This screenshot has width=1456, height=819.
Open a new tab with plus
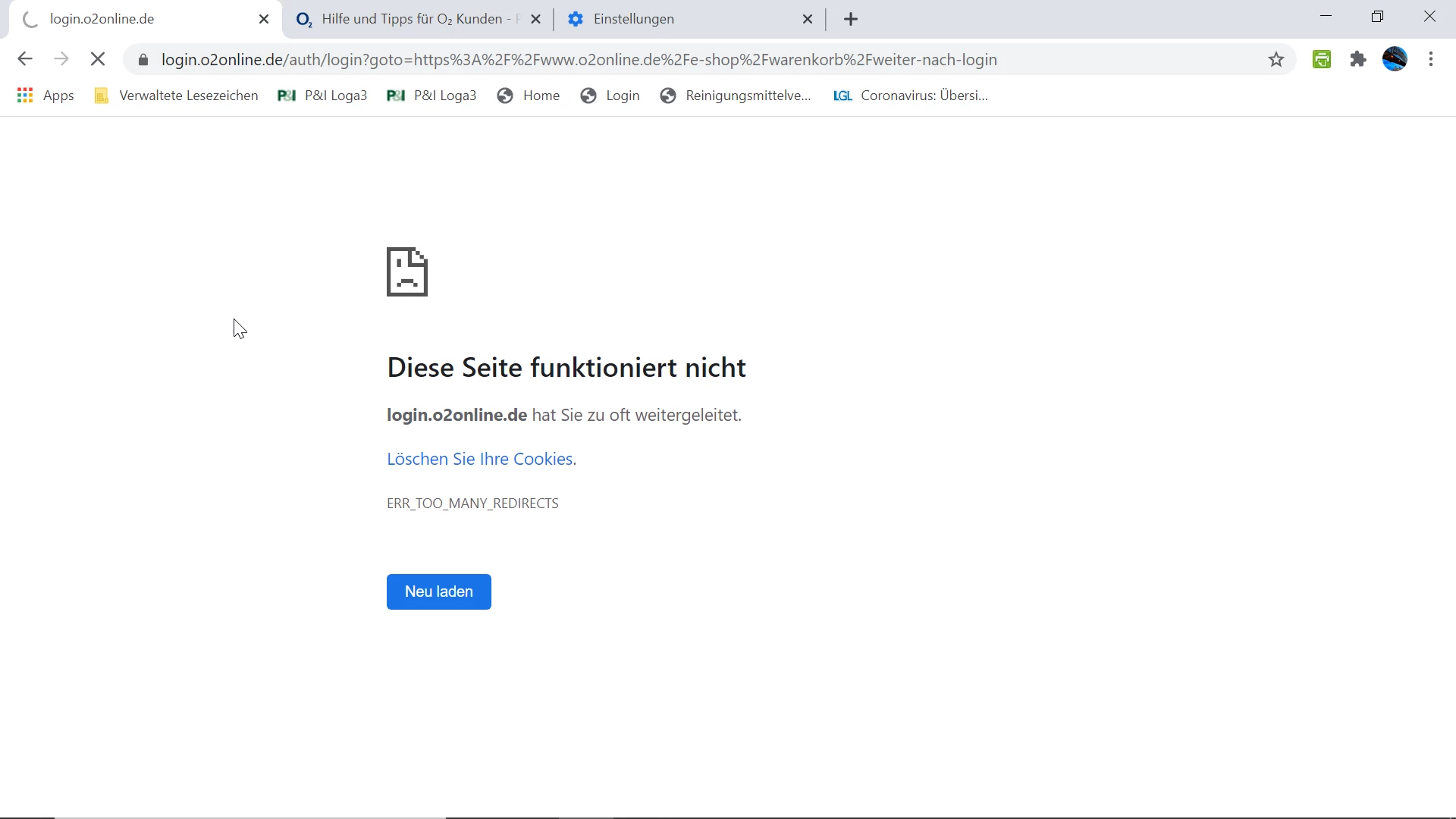pyautogui.click(x=851, y=20)
